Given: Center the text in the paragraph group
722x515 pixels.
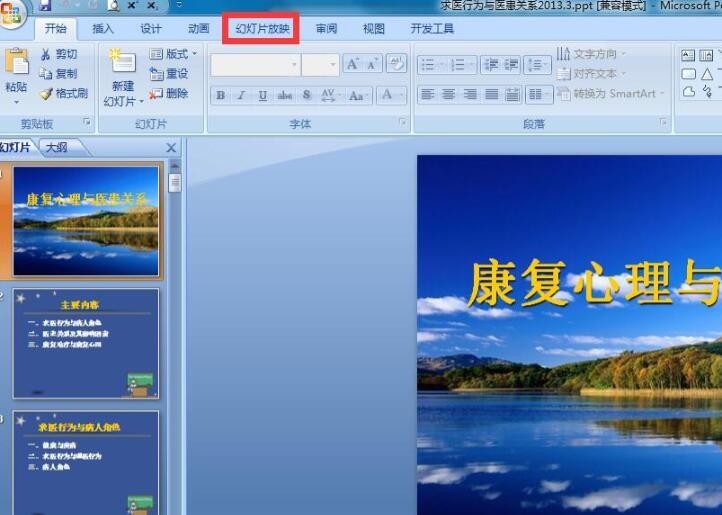Looking at the screenshot, I should [x=448, y=94].
